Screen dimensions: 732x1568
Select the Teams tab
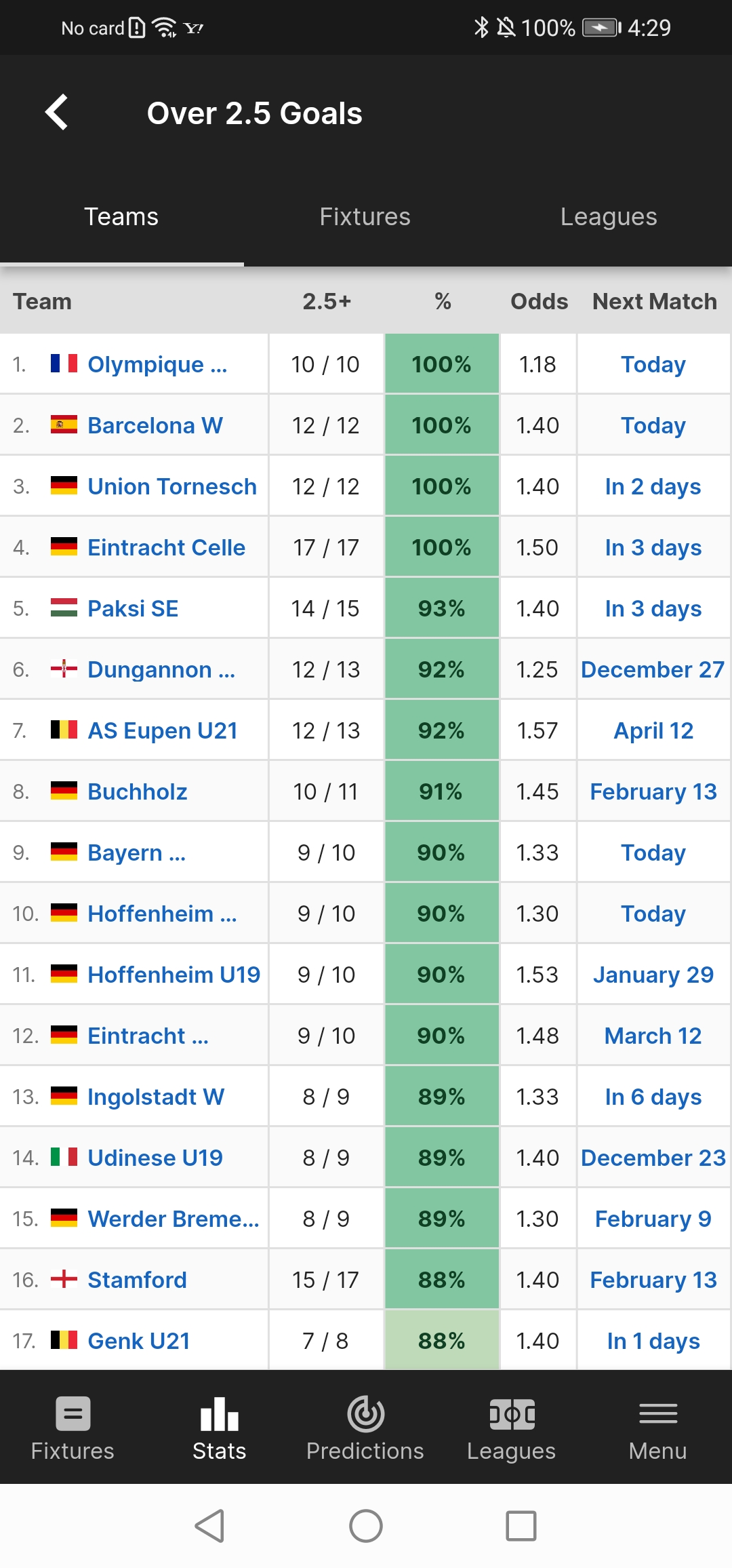[121, 217]
